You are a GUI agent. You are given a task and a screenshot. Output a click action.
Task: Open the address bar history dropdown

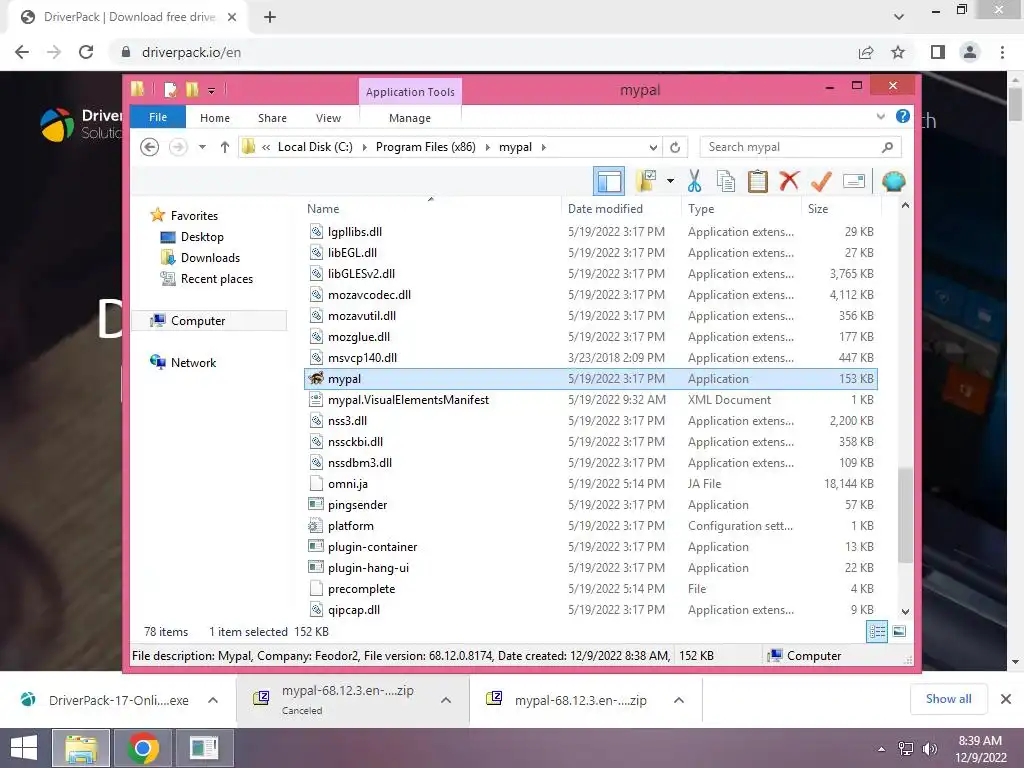pos(652,148)
